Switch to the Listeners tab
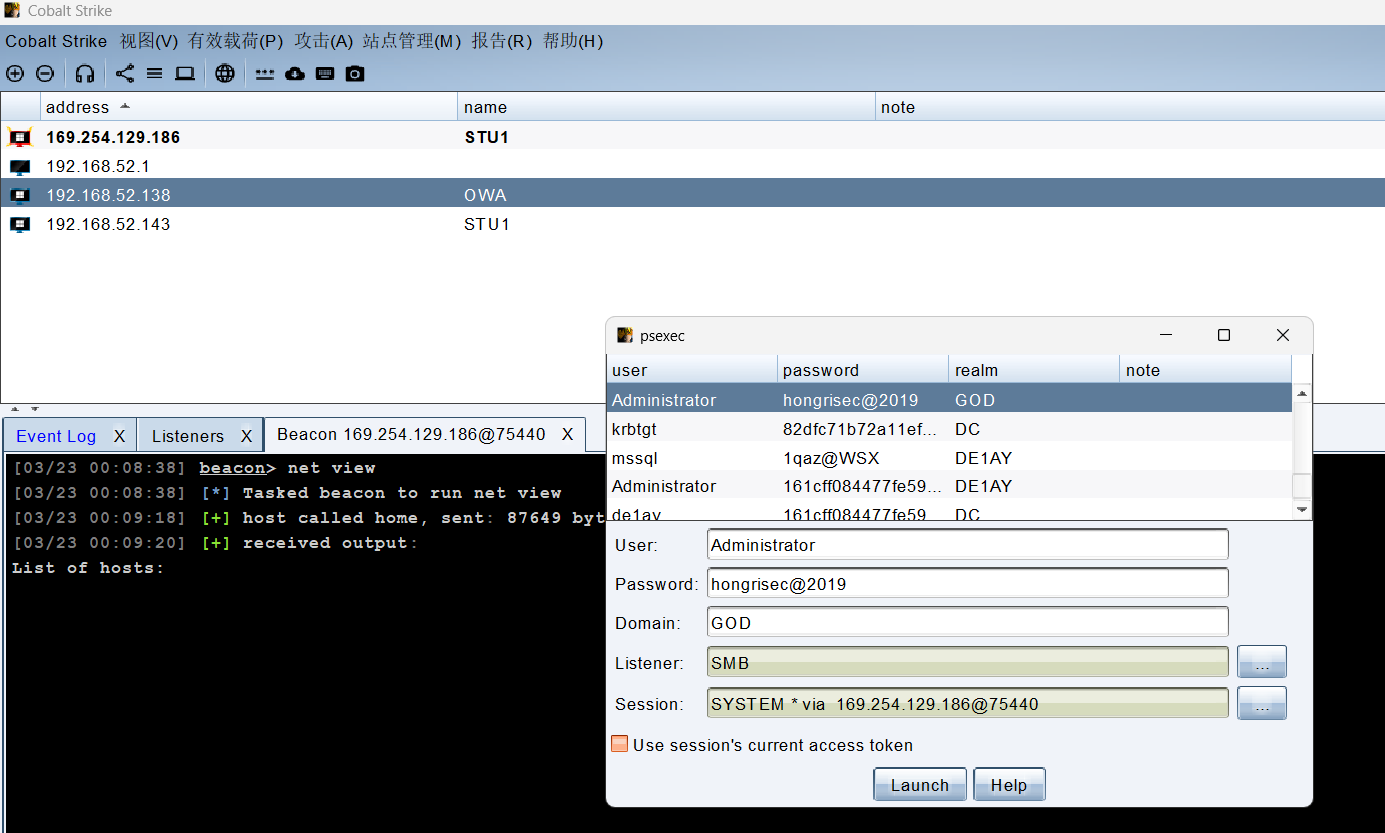The width and height of the screenshot is (1385, 833). coord(188,436)
